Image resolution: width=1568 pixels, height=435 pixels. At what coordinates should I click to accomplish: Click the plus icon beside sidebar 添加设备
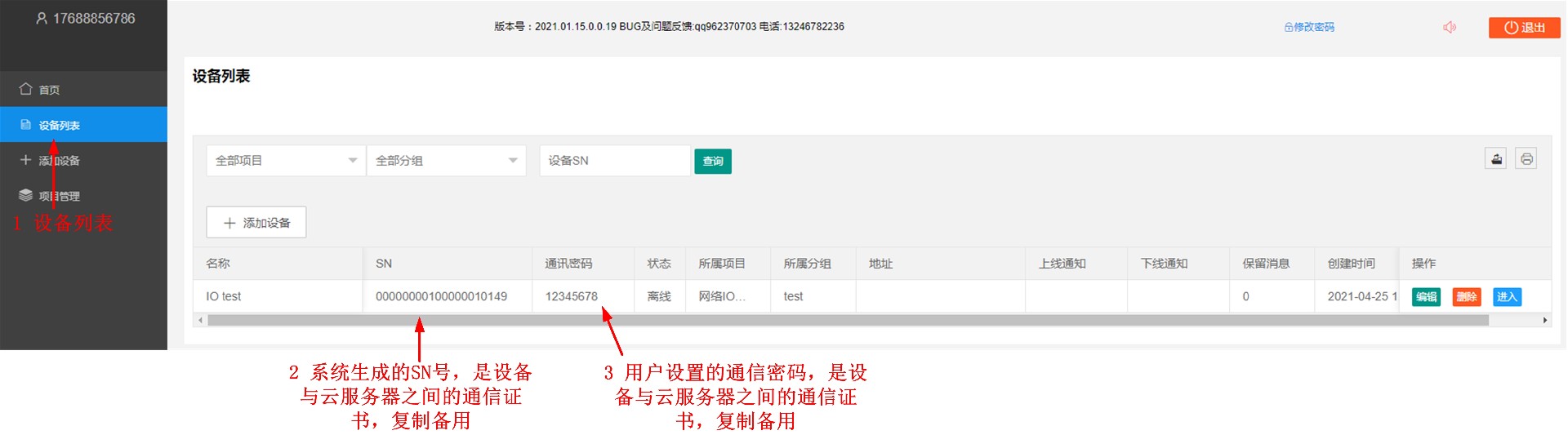click(26, 160)
